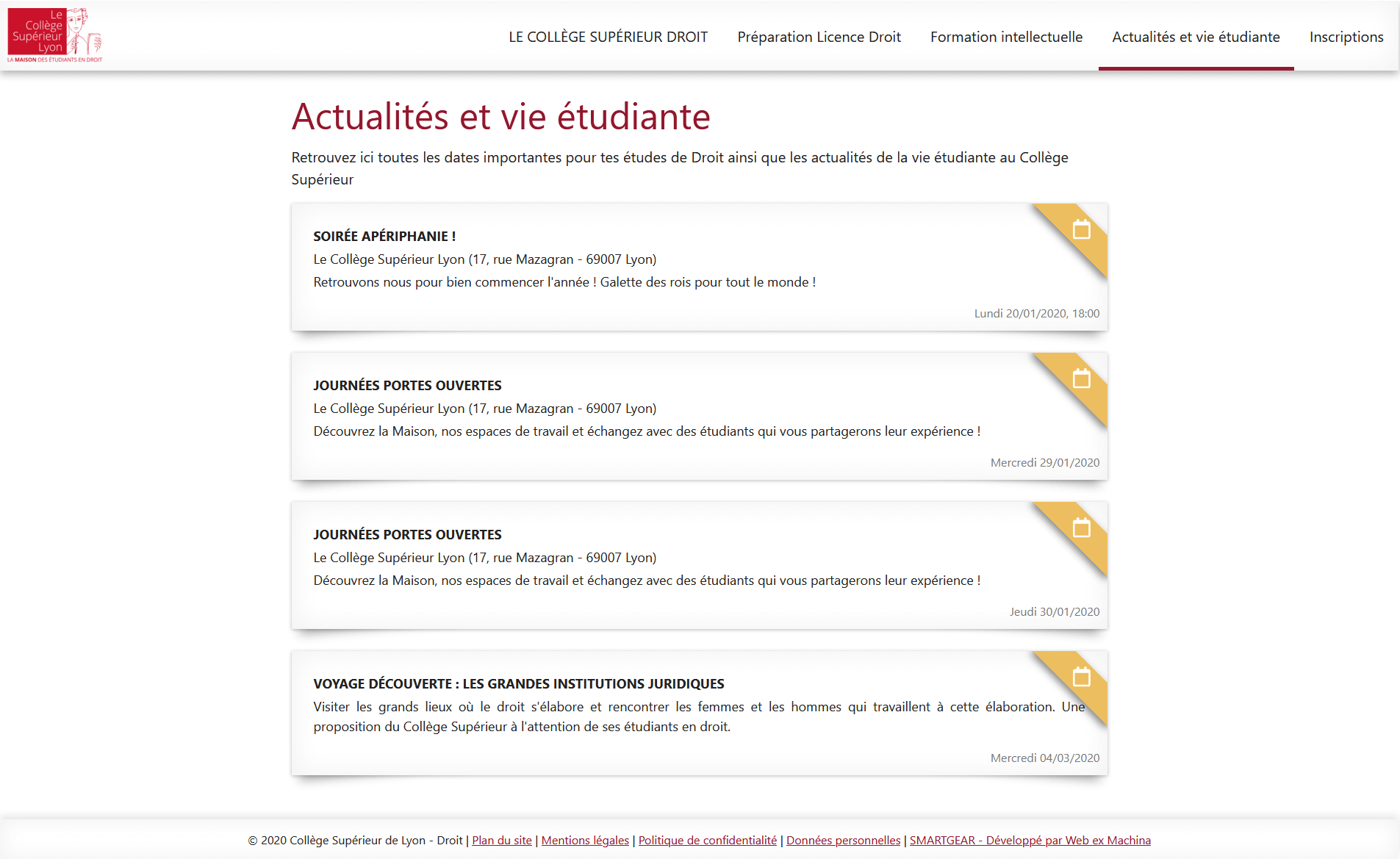The image size is (1400, 859).
Task: Click the page heading Actualités et vie étudiante
Action: click(x=501, y=117)
